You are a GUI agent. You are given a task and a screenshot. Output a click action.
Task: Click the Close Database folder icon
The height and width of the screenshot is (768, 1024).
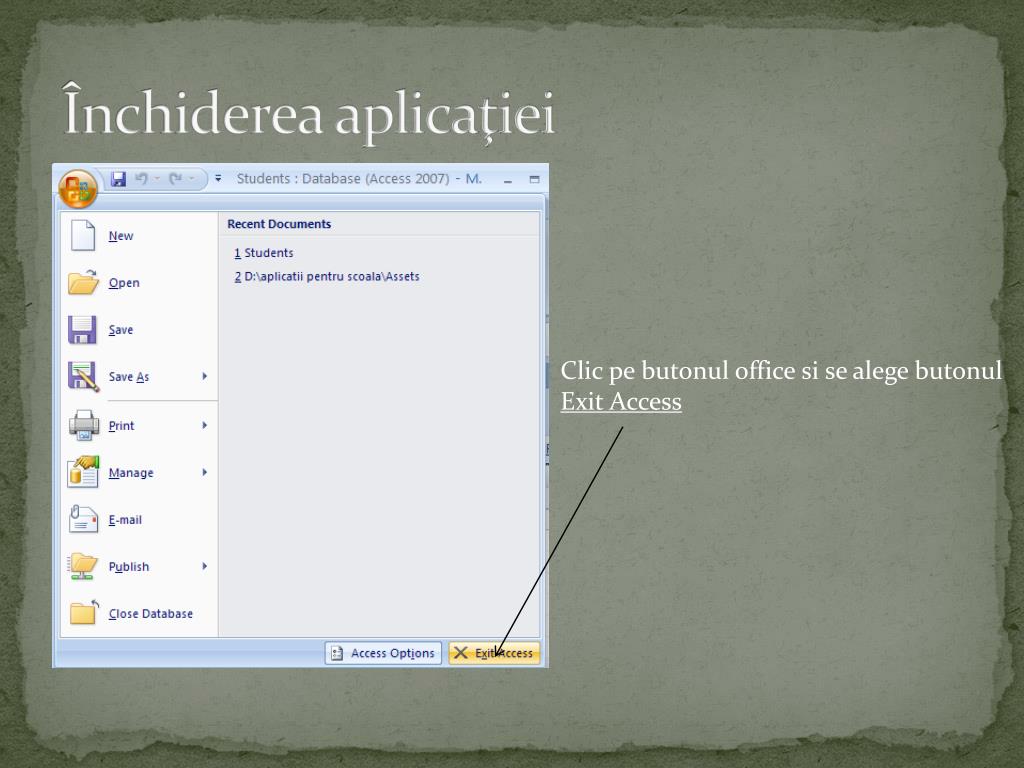tap(84, 613)
